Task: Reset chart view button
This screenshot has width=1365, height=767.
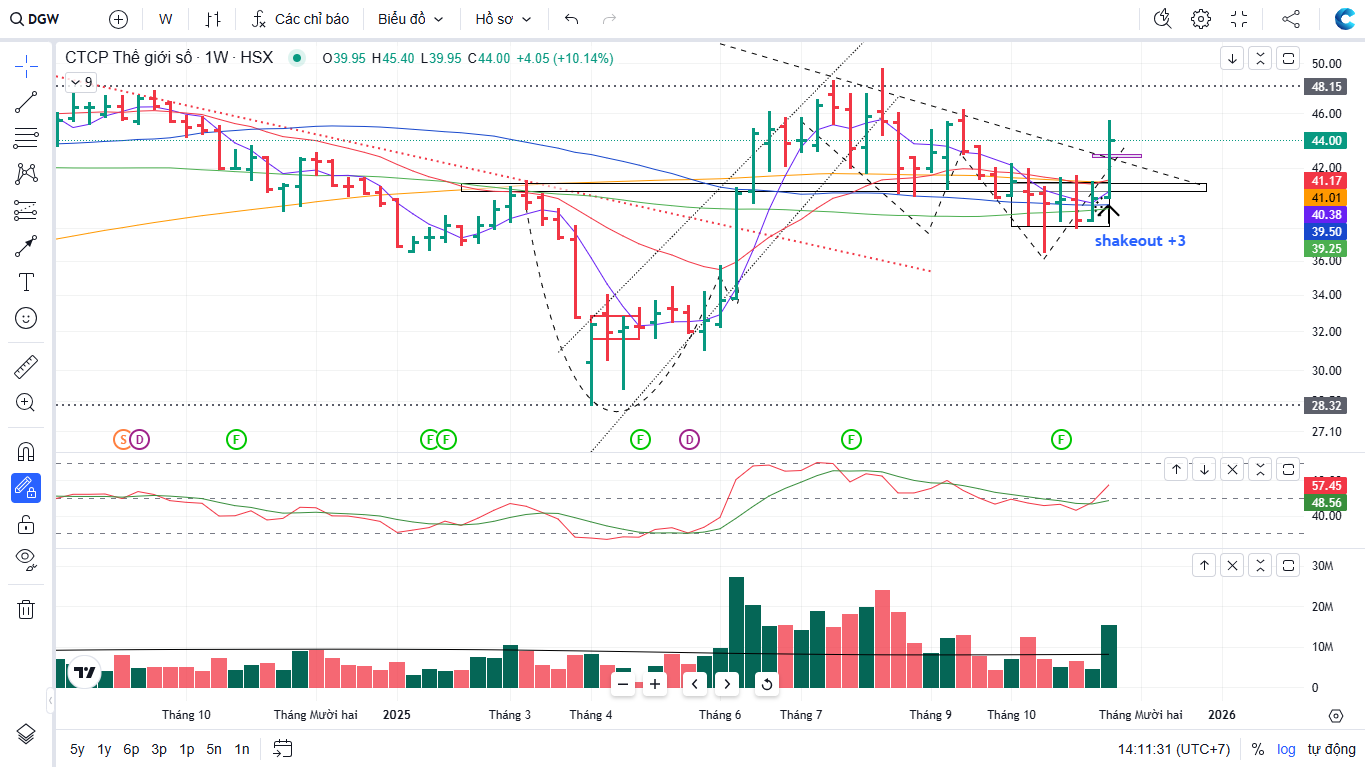Action: 766,684
